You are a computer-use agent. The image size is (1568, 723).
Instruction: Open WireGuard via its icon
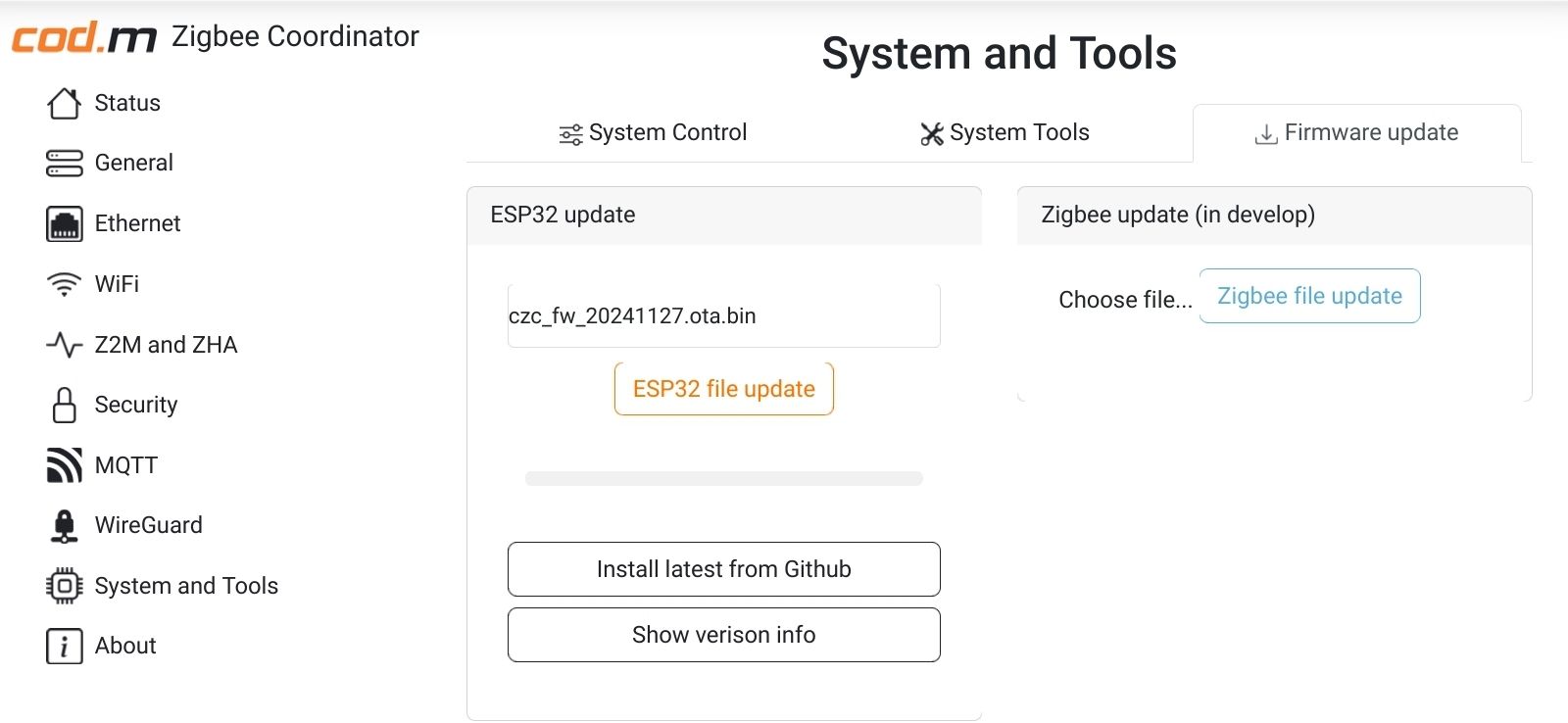point(64,526)
